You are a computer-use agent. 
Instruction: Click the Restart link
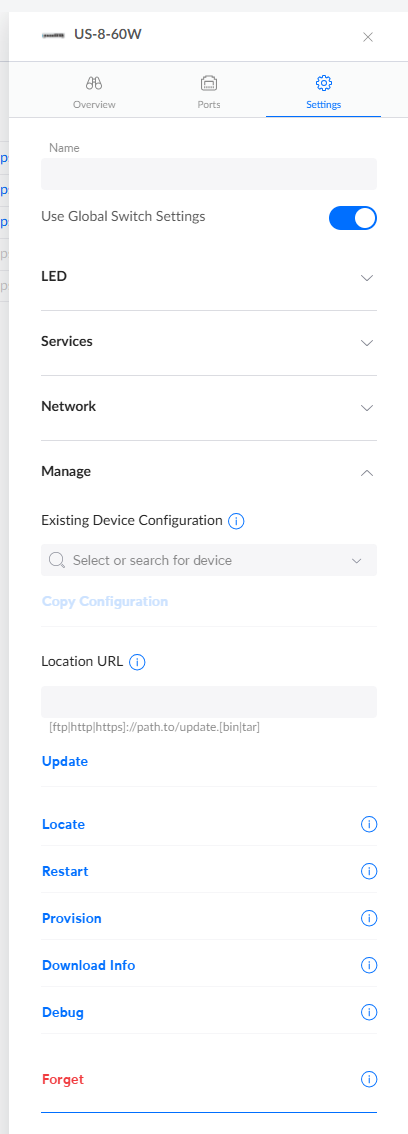pyautogui.click(x=65, y=871)
